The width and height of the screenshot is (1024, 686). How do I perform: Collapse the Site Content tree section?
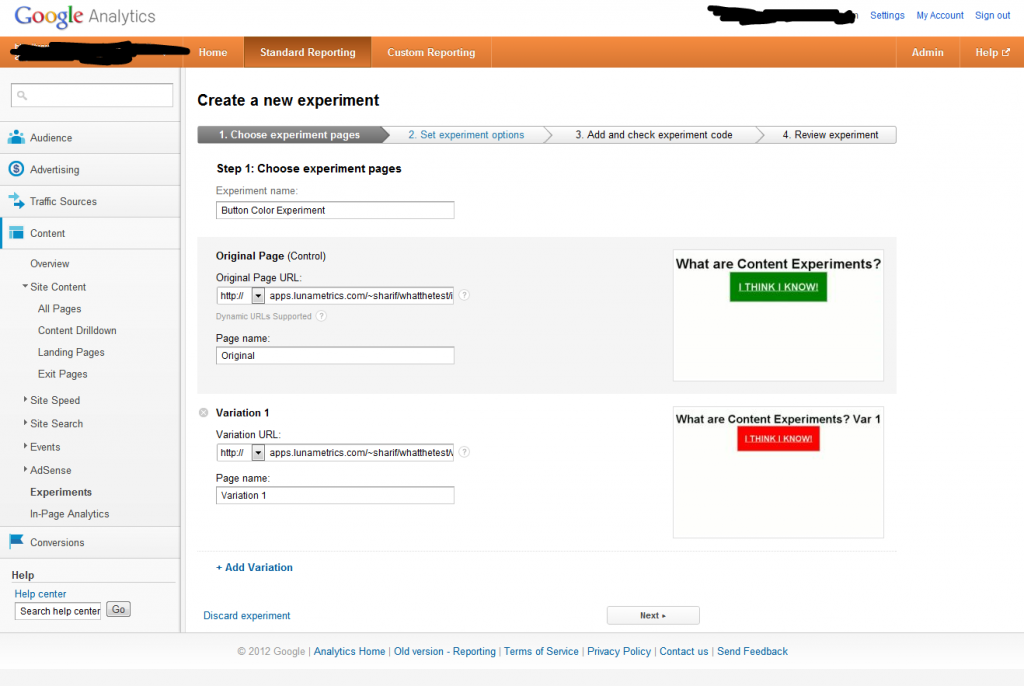pos(25,286)
